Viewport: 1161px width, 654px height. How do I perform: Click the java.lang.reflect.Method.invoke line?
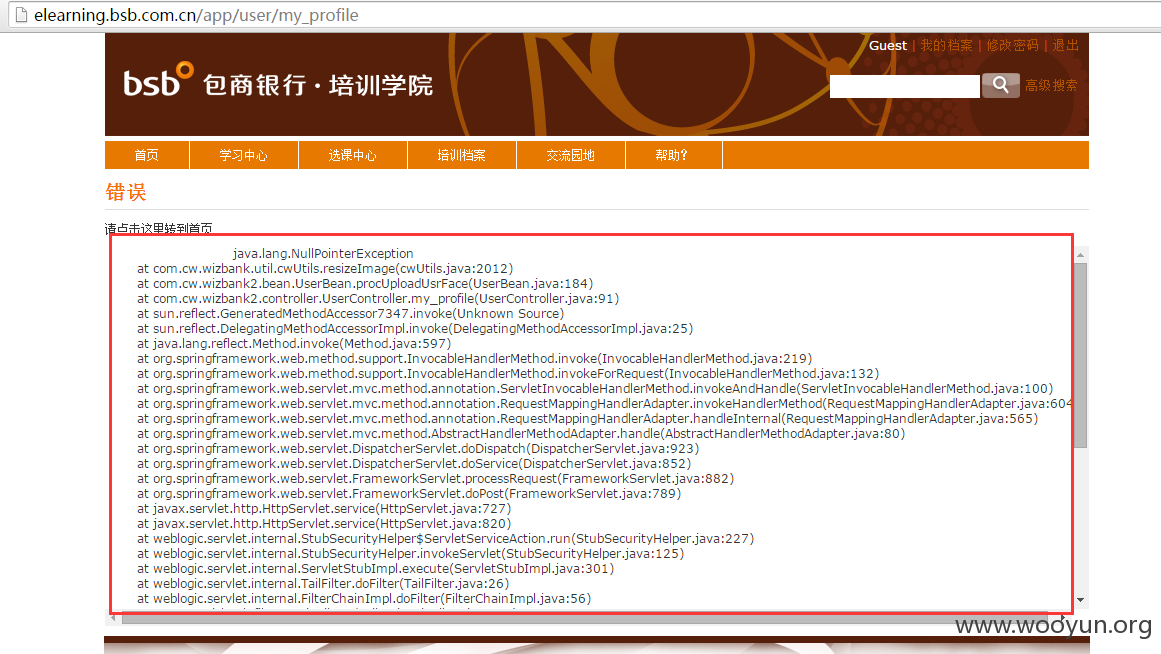pos(294,344)
